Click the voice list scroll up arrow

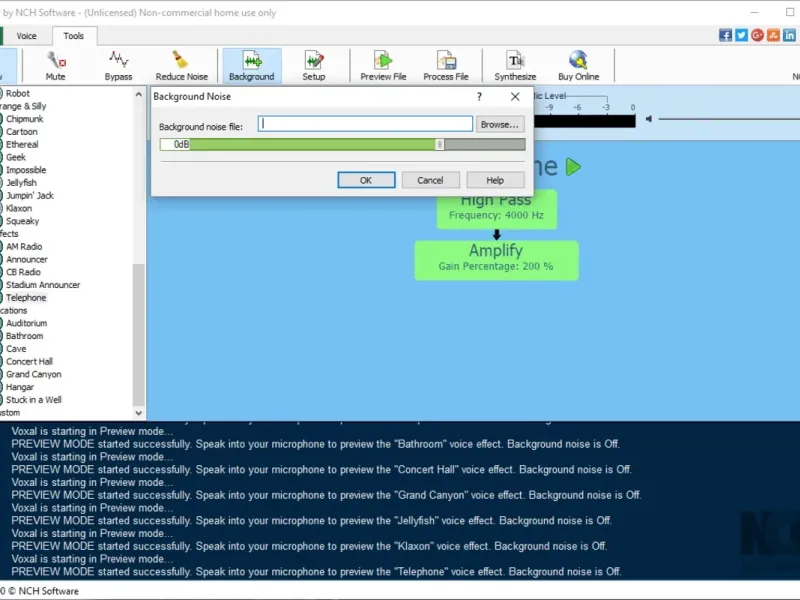(x=138, y=94)
